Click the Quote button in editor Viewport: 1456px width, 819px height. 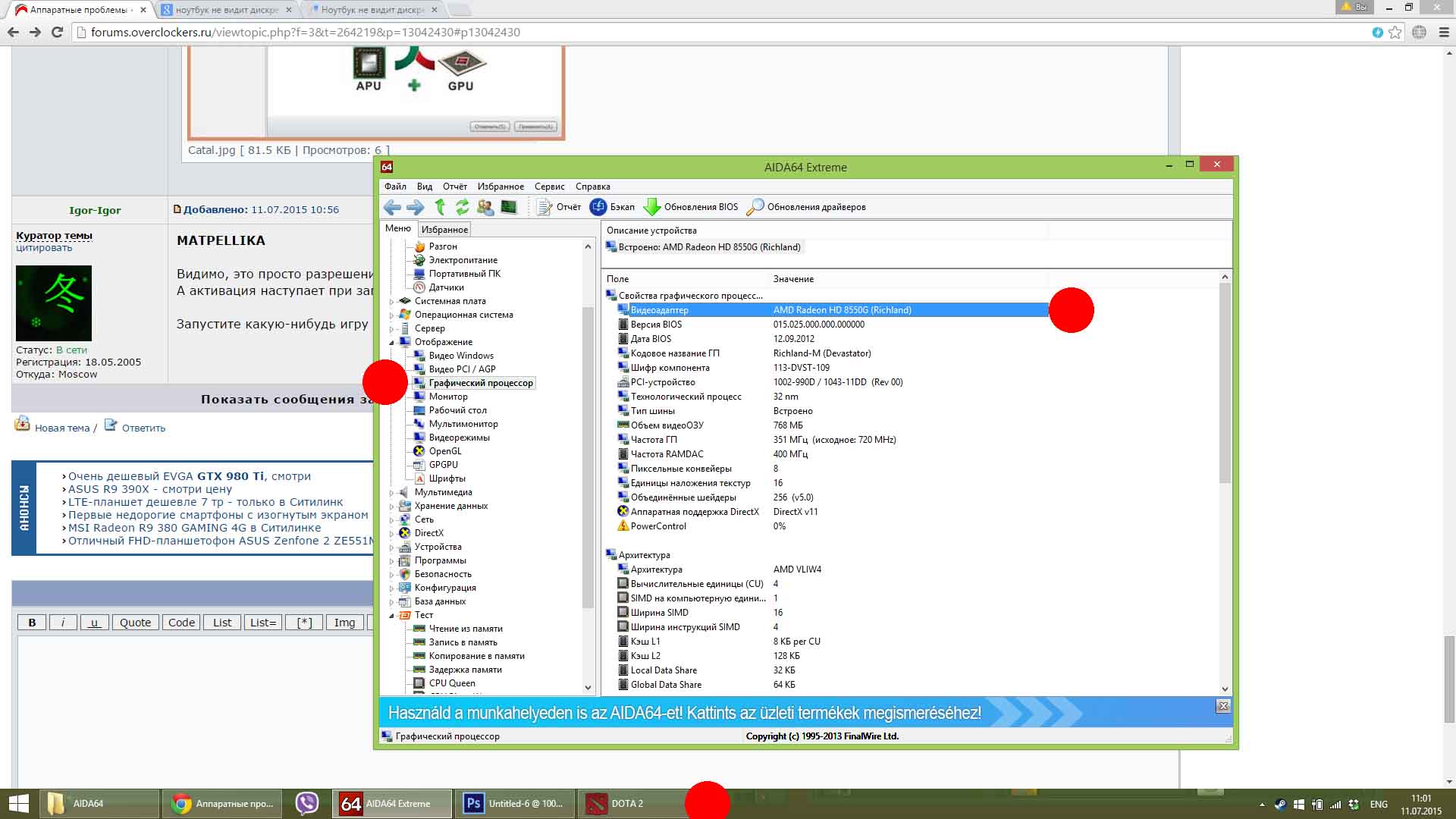point(135,623)
